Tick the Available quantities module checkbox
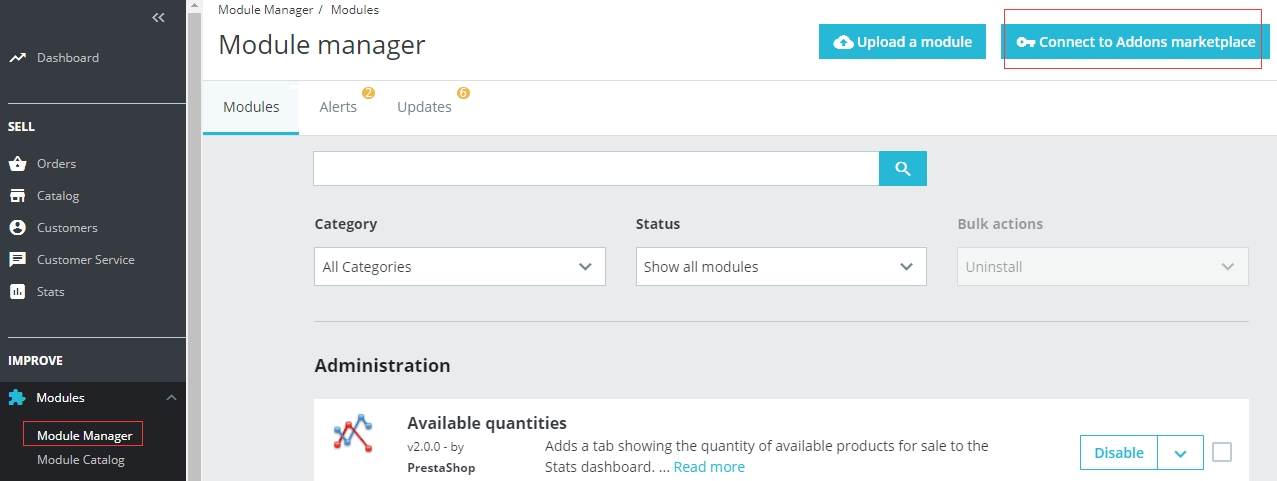The image size is (1277, 481). tap(1222, 452)
